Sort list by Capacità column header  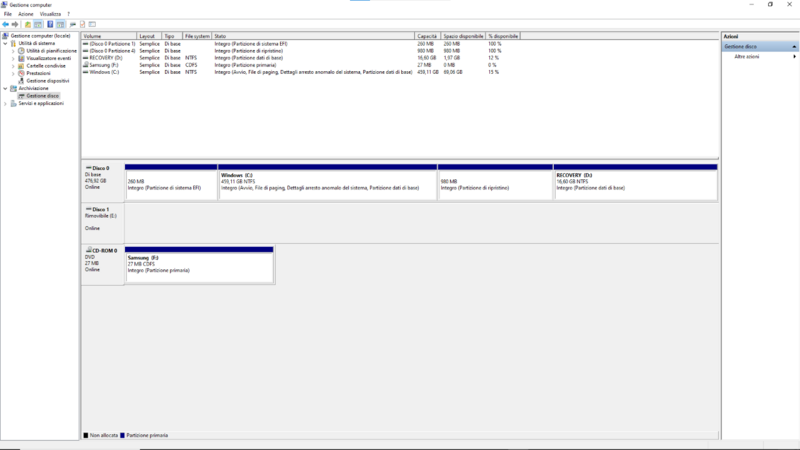click(427, 36)
